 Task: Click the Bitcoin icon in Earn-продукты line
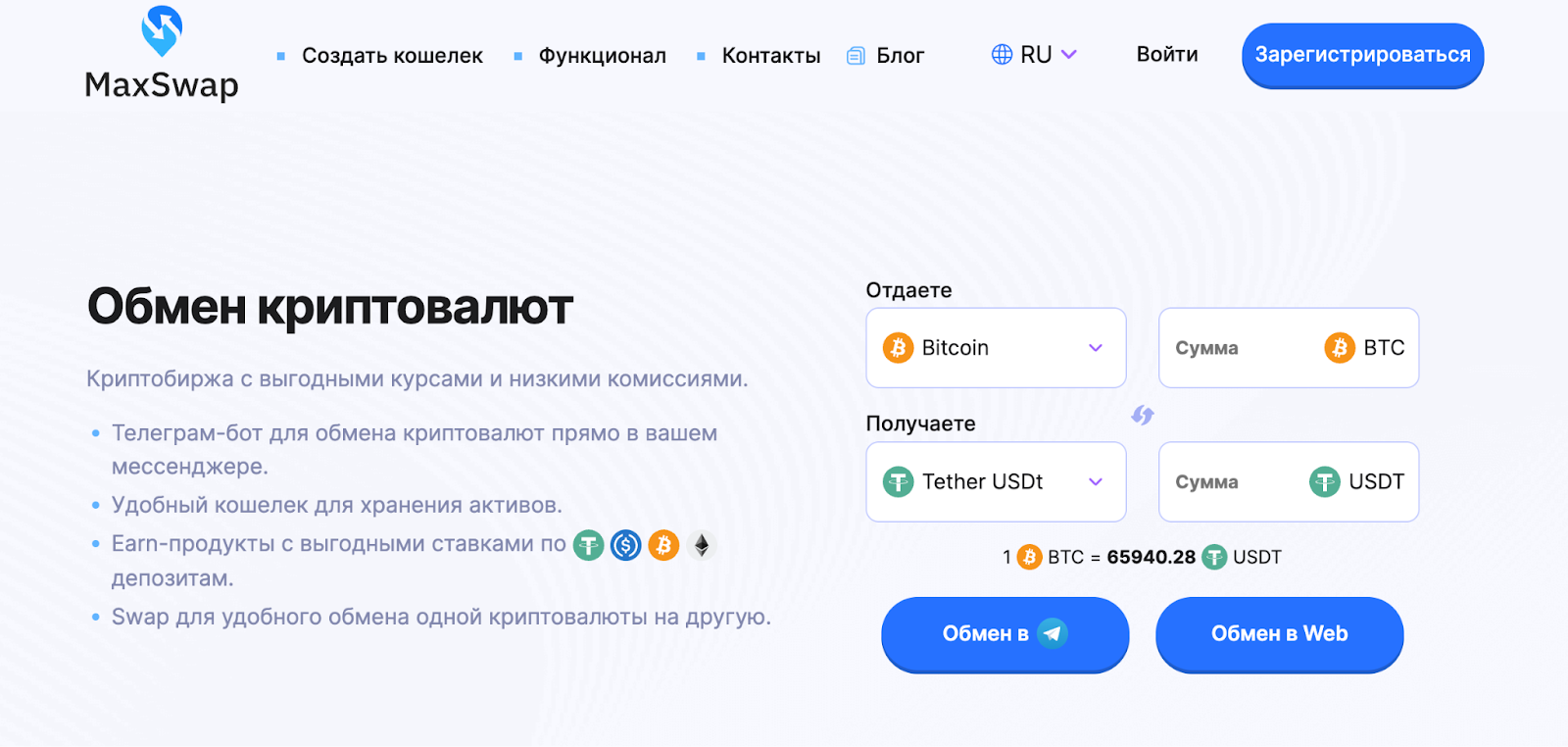[663, 545]
